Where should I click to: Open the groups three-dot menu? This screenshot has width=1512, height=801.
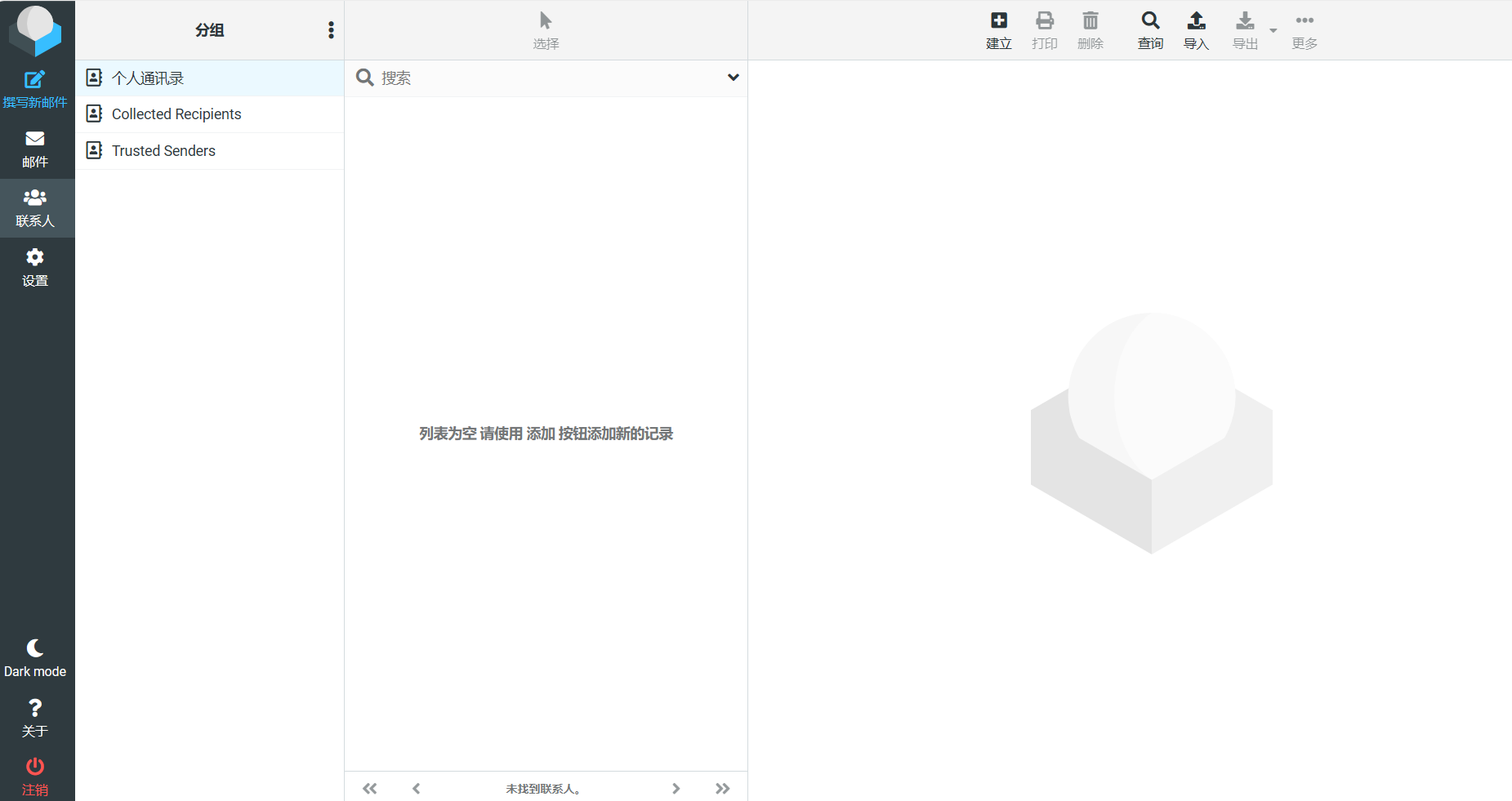[331, 30]
